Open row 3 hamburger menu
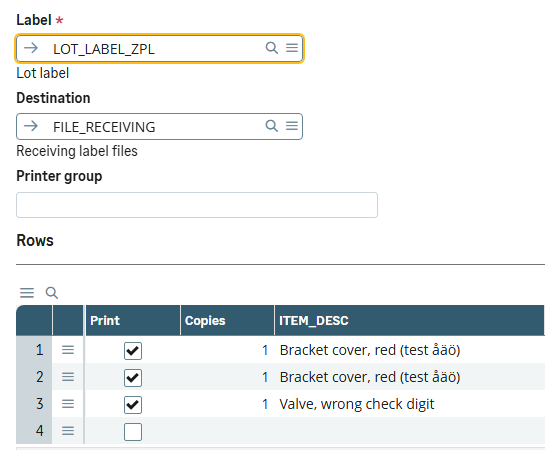The width and height of the screenshot is (545, 450). click(68, 404)
